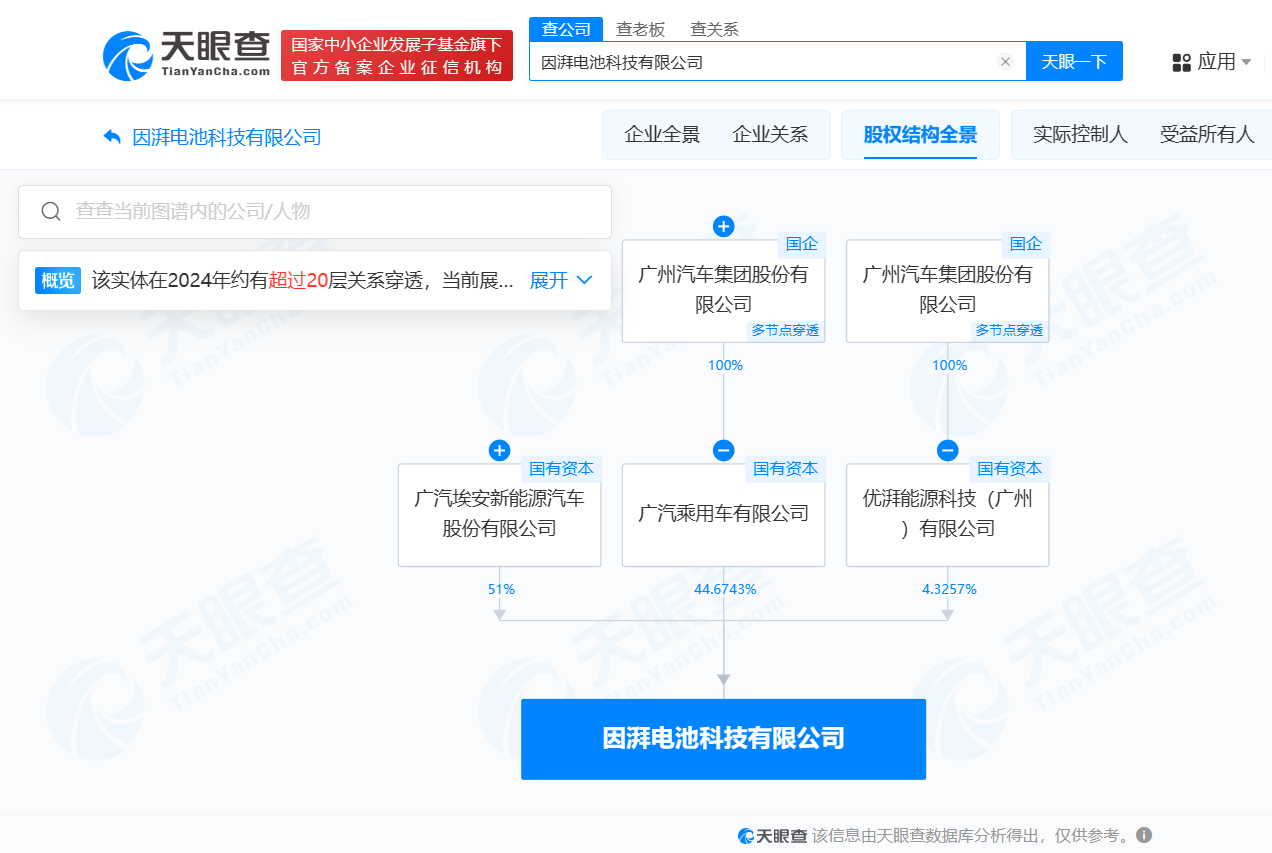Click the info icon at bottom right

click(1146, 833)
